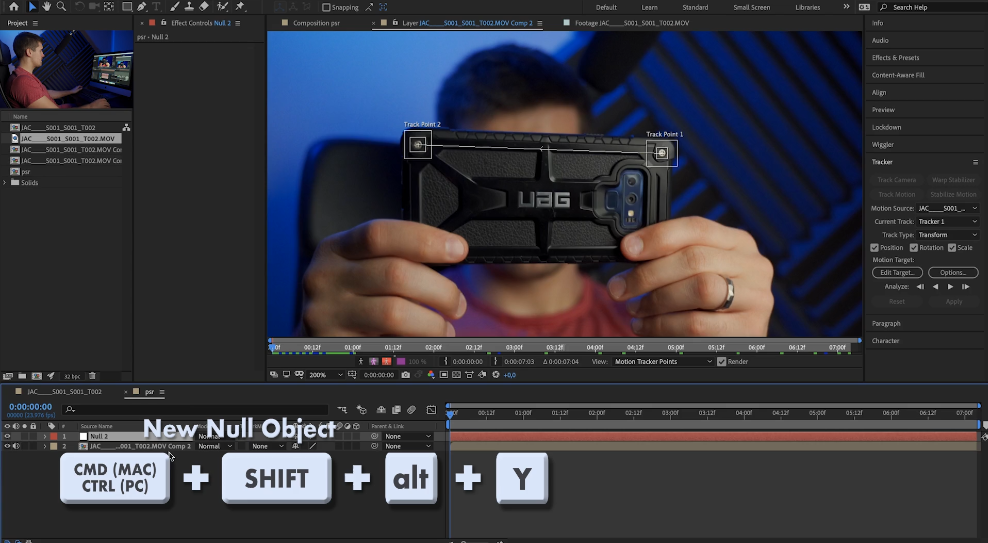Uncheck the Scale checkbox in Tracker
Viewport: 988px width, 543px height.
[952, 248]
